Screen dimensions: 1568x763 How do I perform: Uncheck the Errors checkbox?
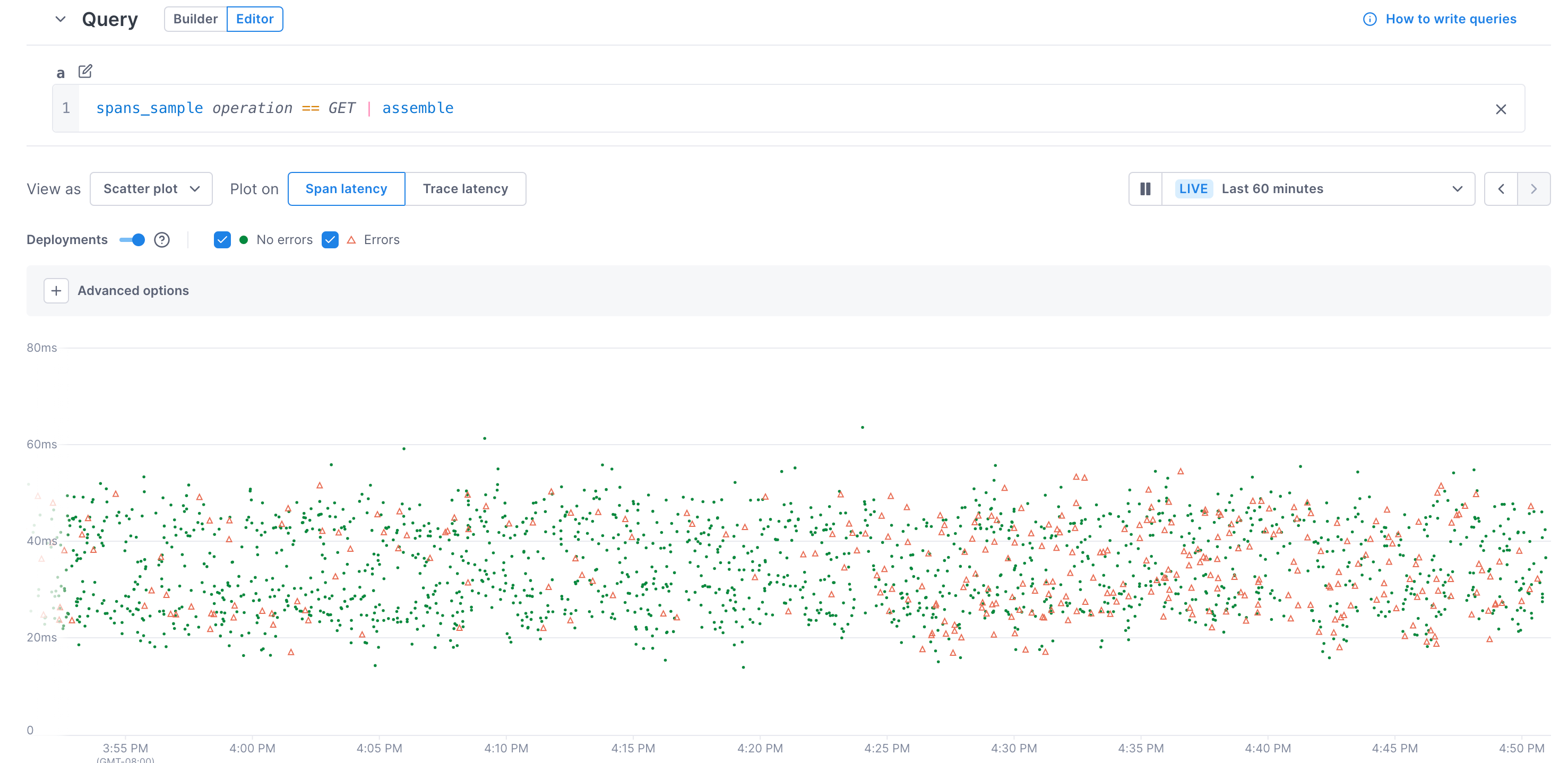coord(330,240)
